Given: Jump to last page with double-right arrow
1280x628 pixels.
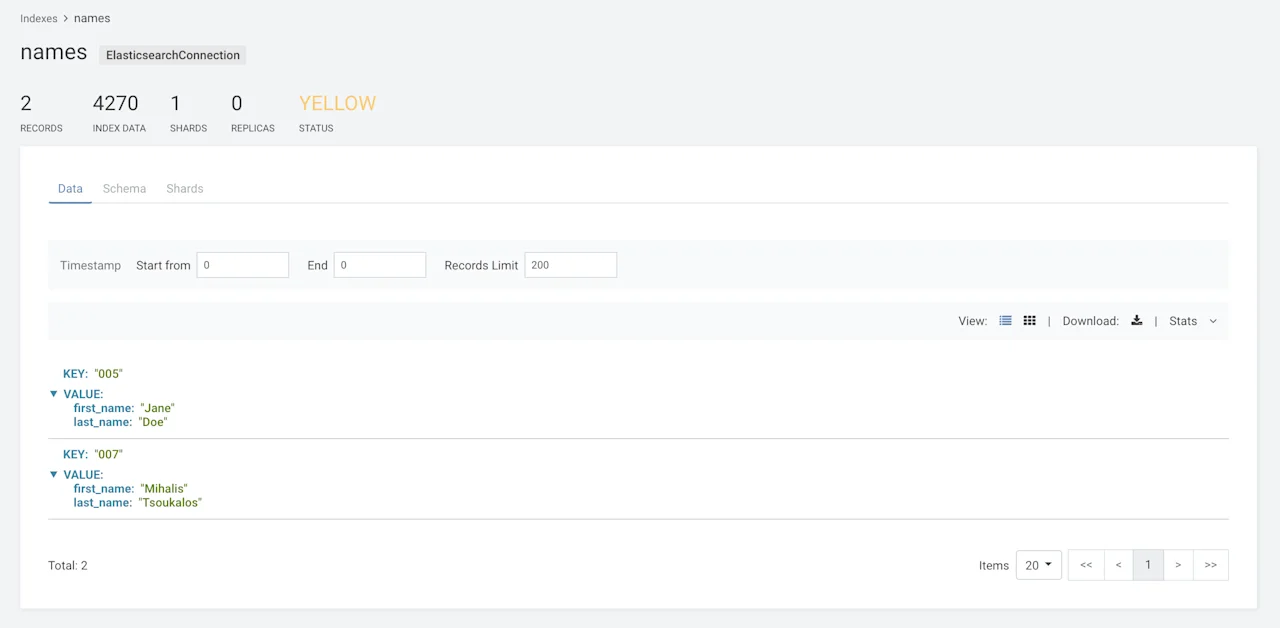Looking at the screenshot, I should [x=1210, y=565].
